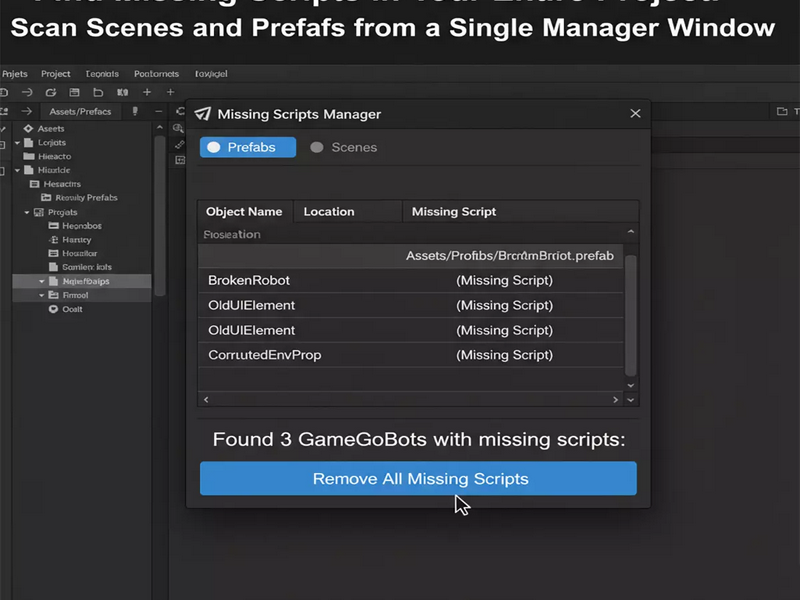800x600 pixels.
Task: Click the exclamation icon beside Assets/Prefacs
Action: (135, 111)
